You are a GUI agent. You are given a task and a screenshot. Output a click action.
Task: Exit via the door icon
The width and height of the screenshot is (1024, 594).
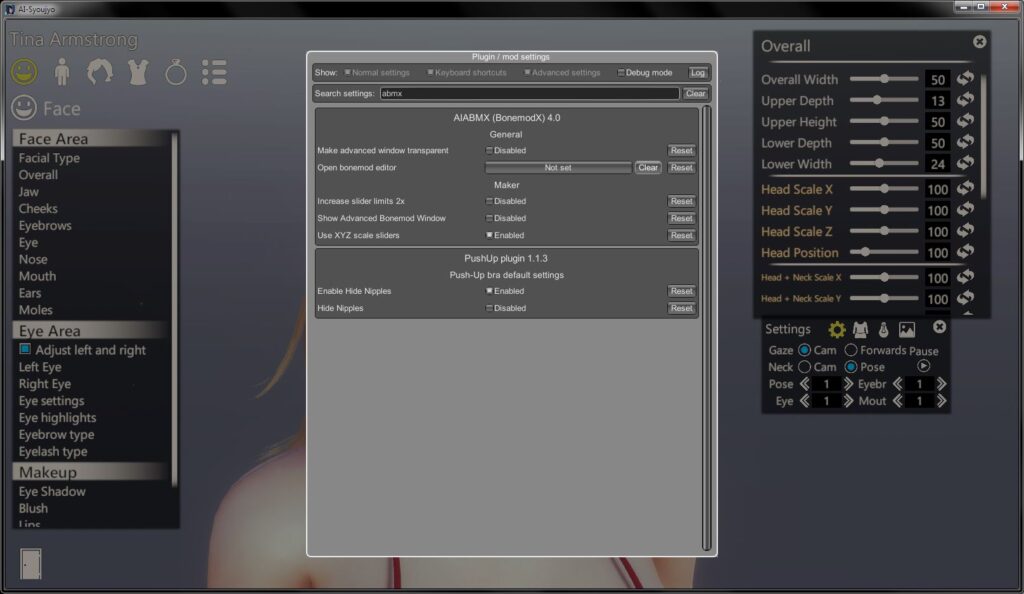[31, 563]
